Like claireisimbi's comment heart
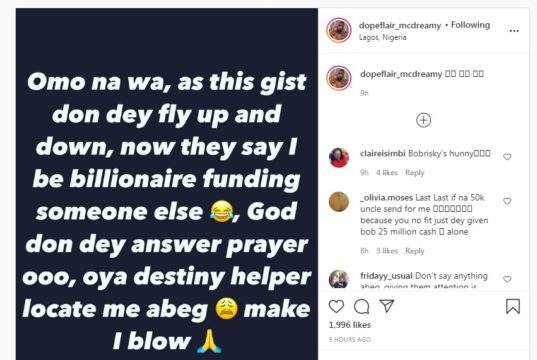 coord(507,157)
